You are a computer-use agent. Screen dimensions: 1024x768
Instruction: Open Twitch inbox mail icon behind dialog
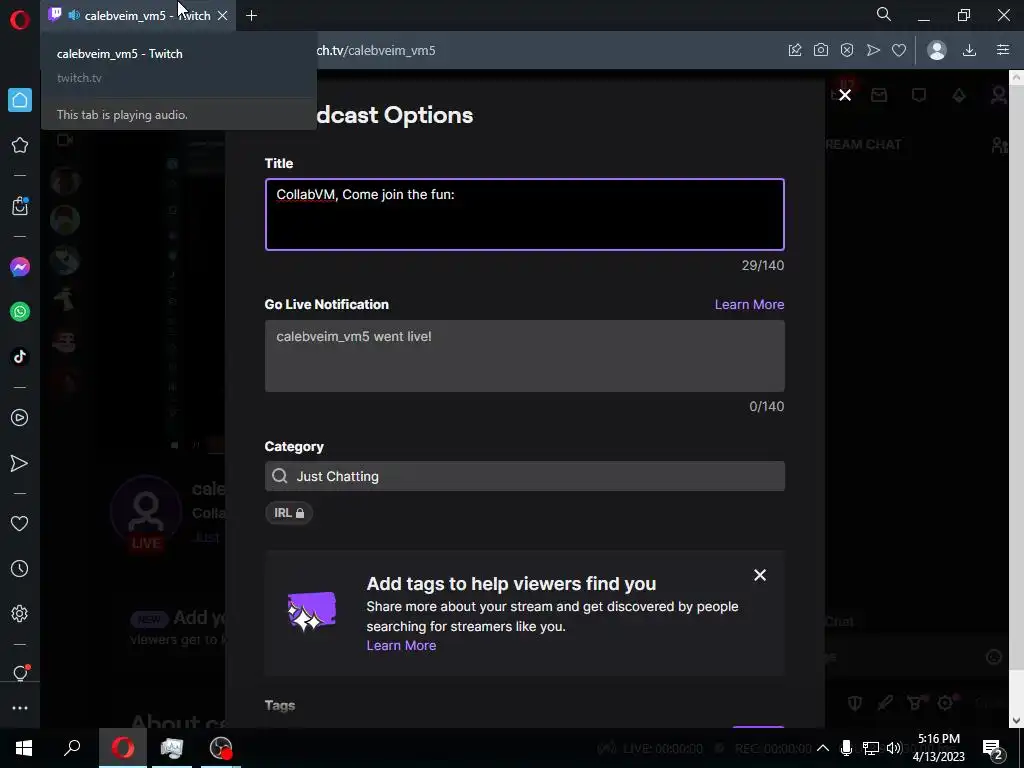coord(879,95)
